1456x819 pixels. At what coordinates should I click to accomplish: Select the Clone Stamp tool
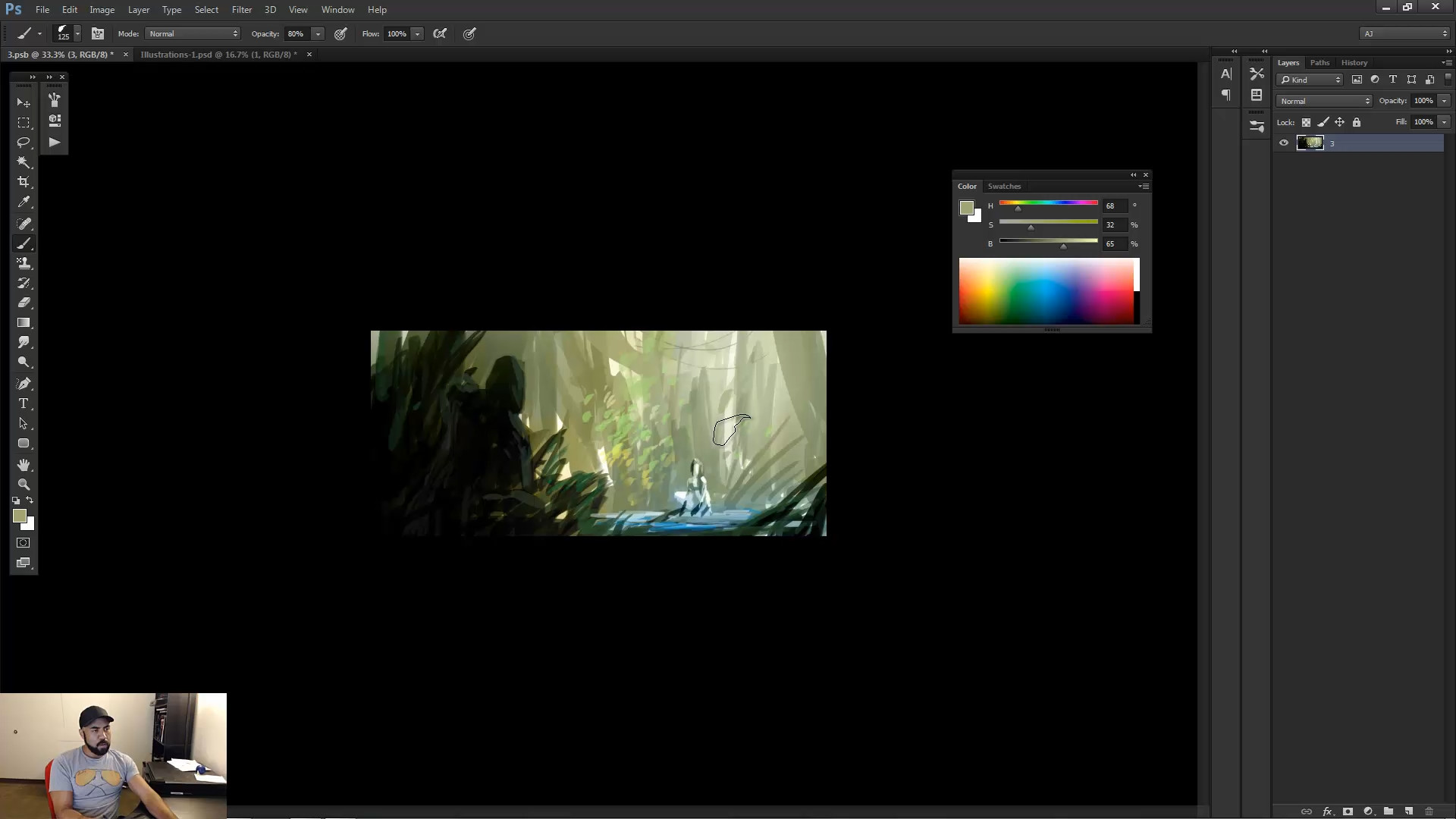tap(24, 263)
